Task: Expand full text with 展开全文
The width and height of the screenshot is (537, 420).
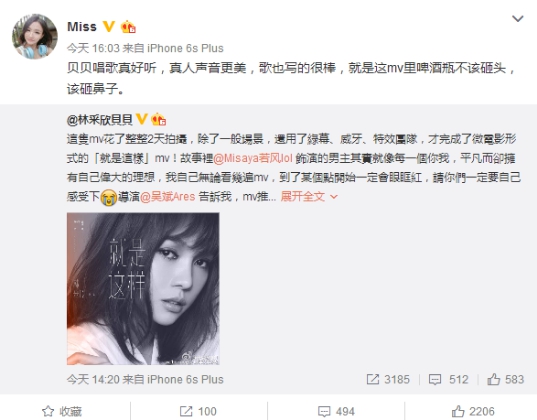Action: (303, 197)
